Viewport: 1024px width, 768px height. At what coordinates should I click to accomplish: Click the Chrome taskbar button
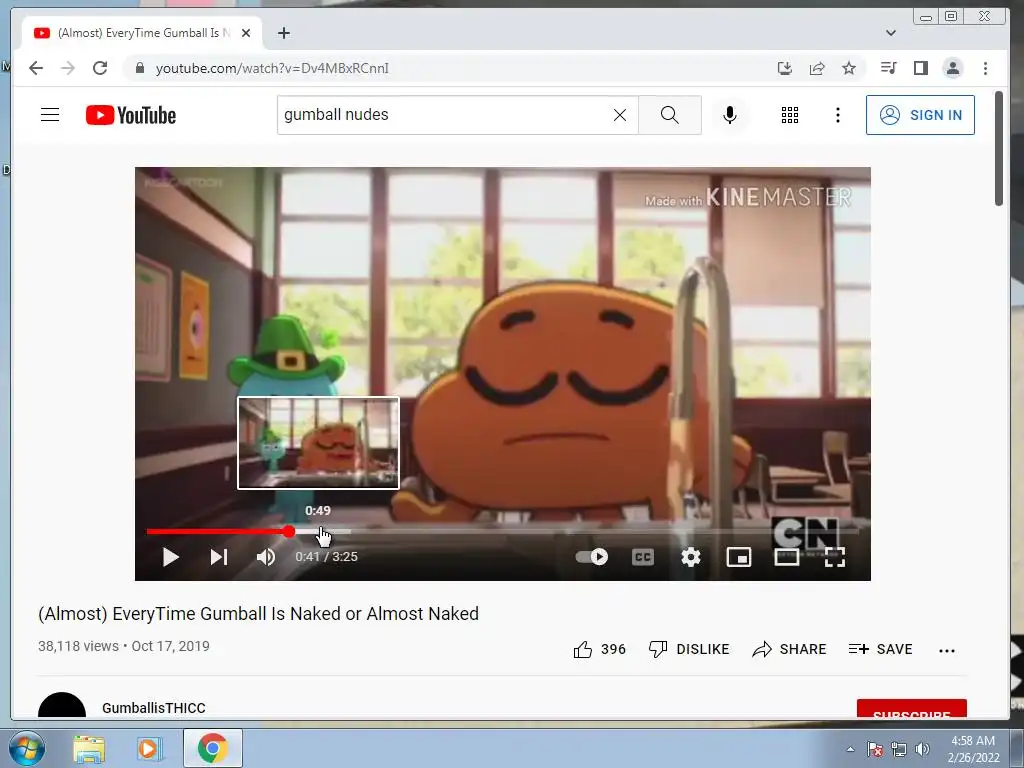(213, 748)
